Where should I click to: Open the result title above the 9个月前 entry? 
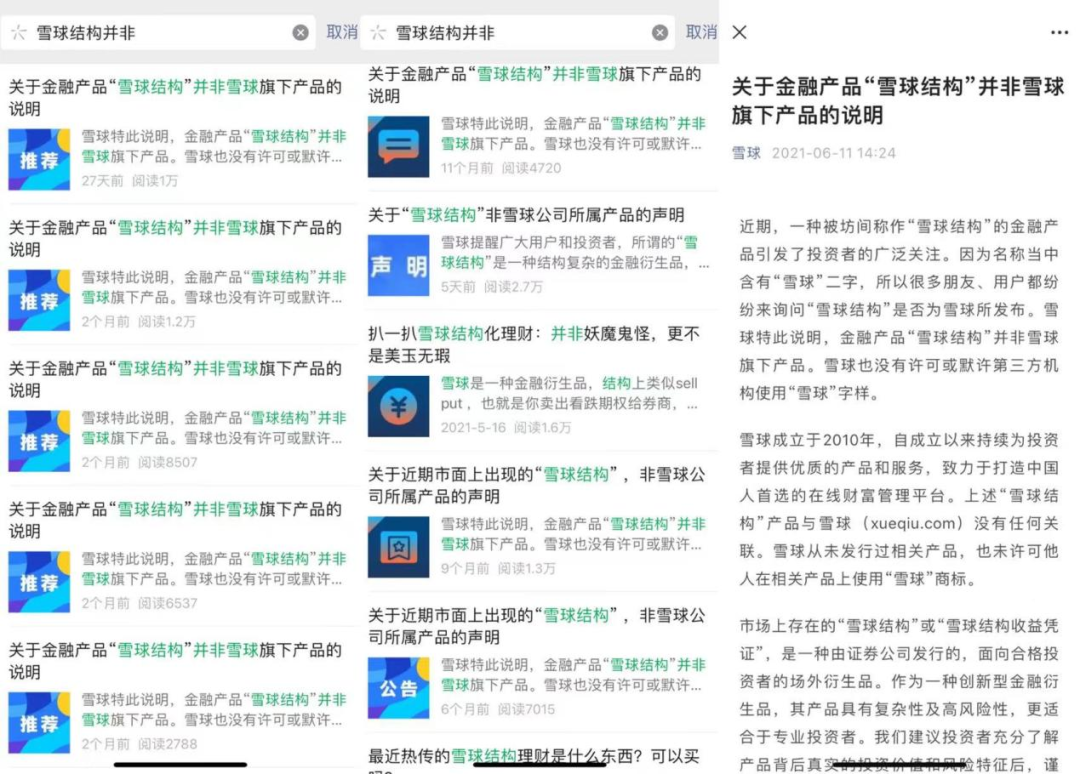537,485
